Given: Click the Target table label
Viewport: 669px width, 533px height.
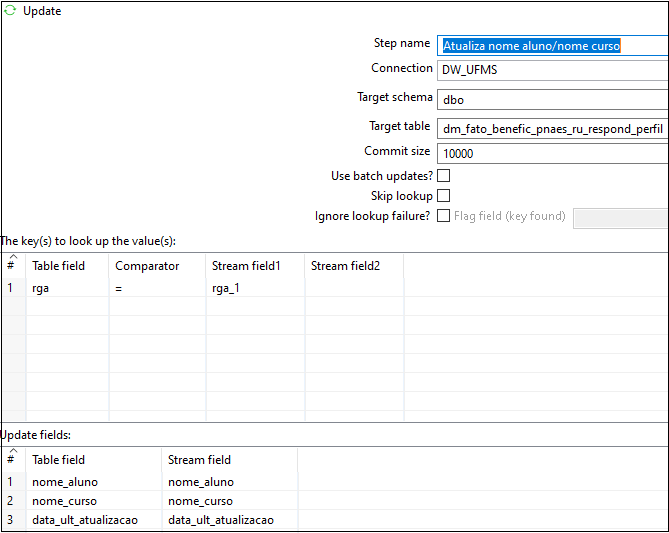Looking at the screenshot, I should click(x=400, y=126).
